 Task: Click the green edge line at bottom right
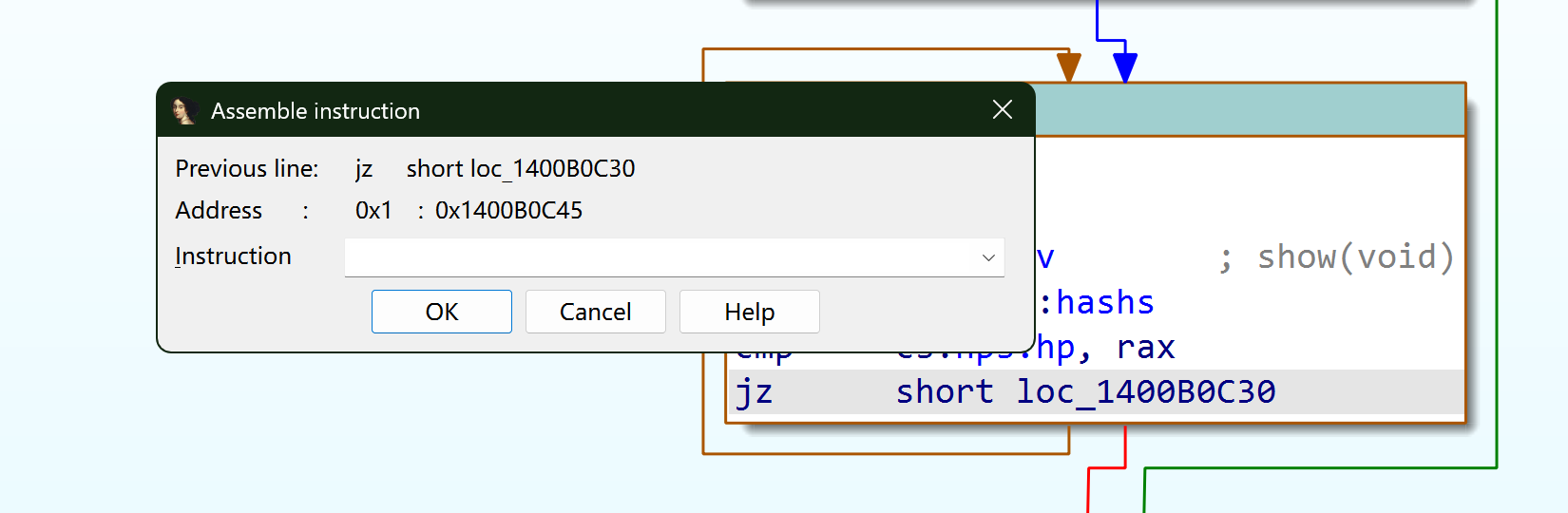1319,467
